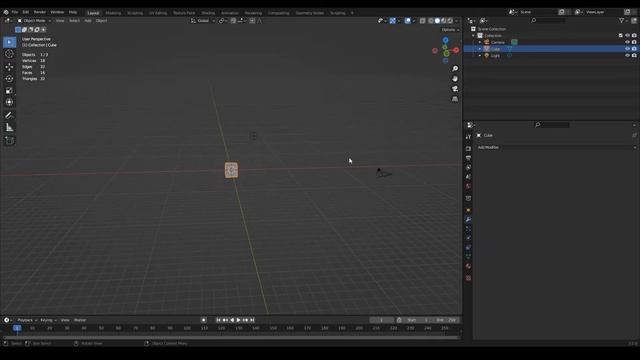
Task: Click the pan view hand icon
Action: [455, 79]
